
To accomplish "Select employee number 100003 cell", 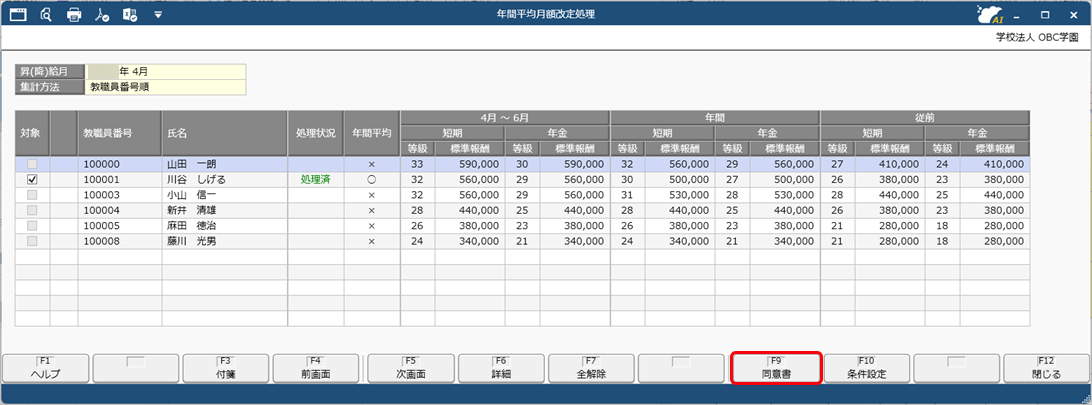I will [x=120, y=195].
